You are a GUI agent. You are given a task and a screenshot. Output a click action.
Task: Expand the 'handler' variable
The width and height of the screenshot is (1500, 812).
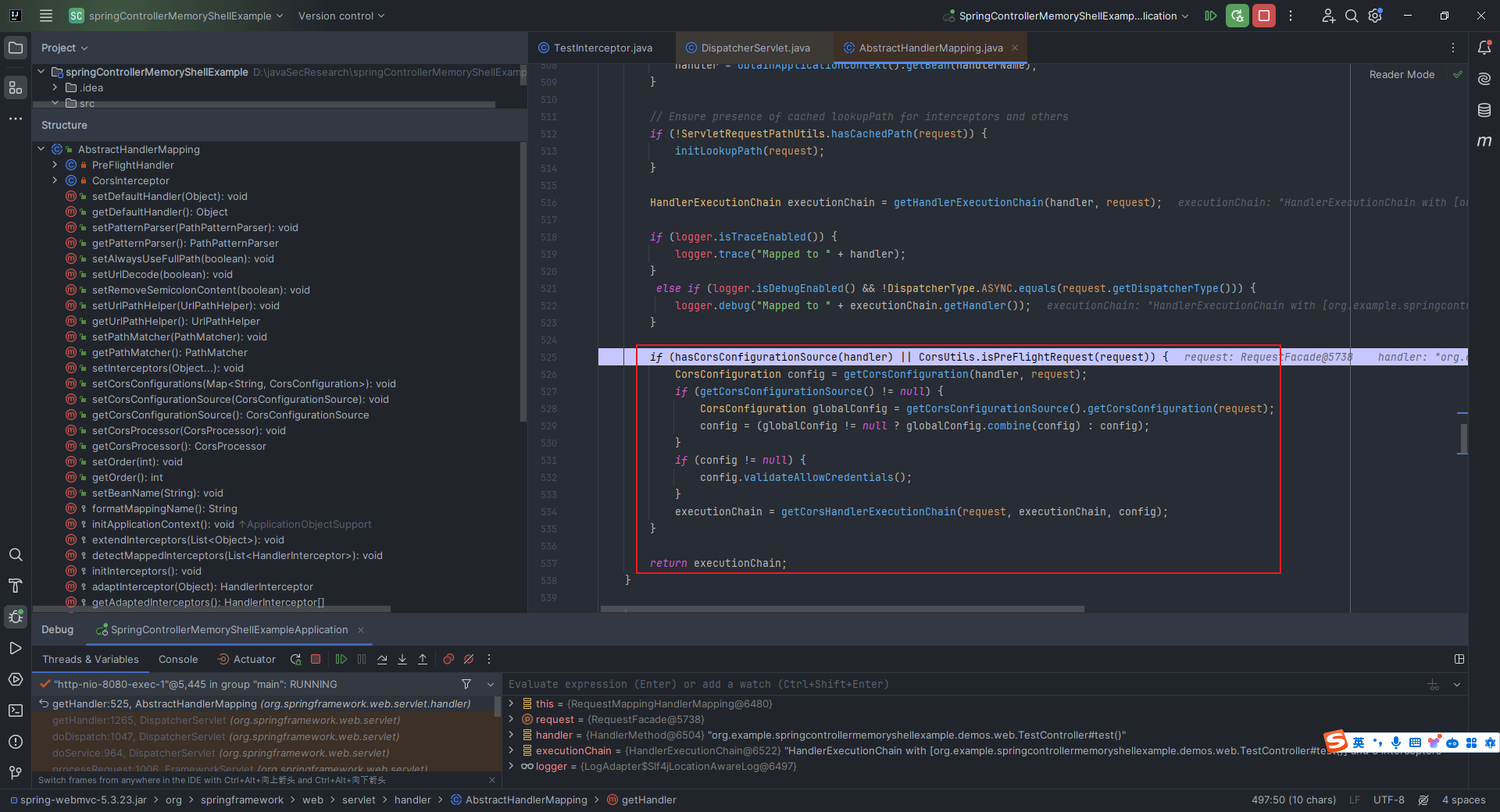pos(512,735)
